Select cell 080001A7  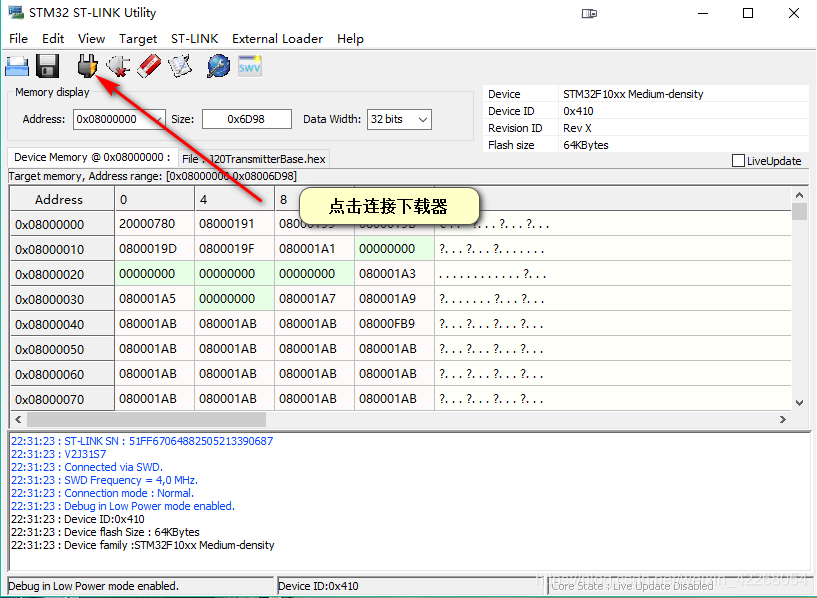315,298
